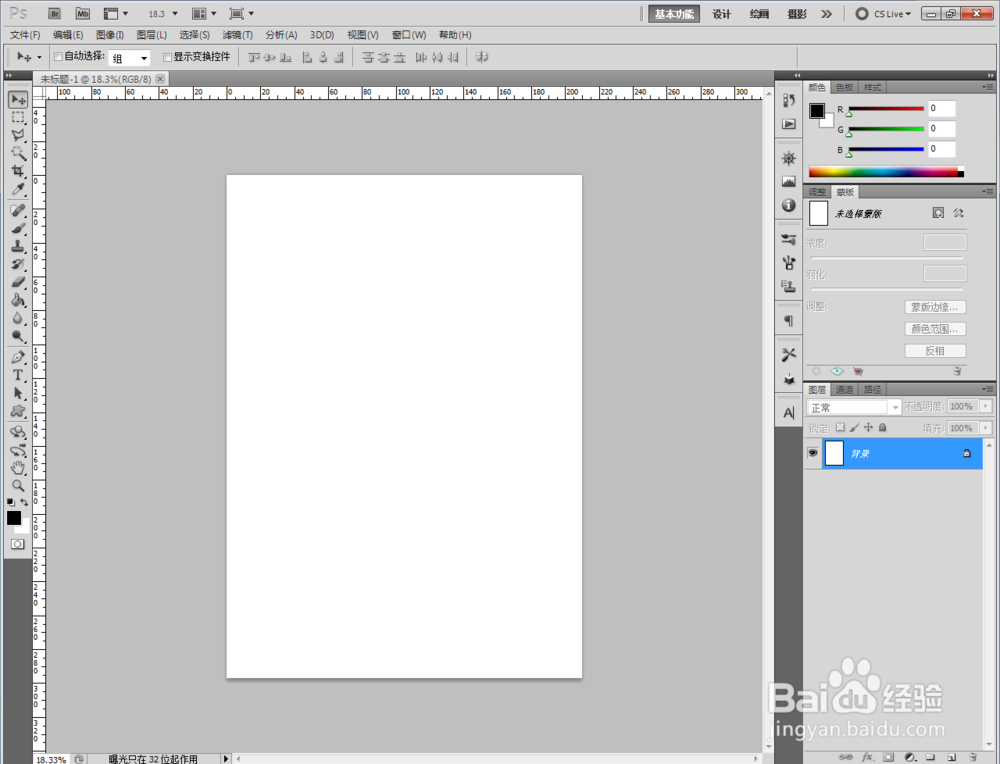
Task: Click the 设计 workspace button
Action: coord(721,14)
